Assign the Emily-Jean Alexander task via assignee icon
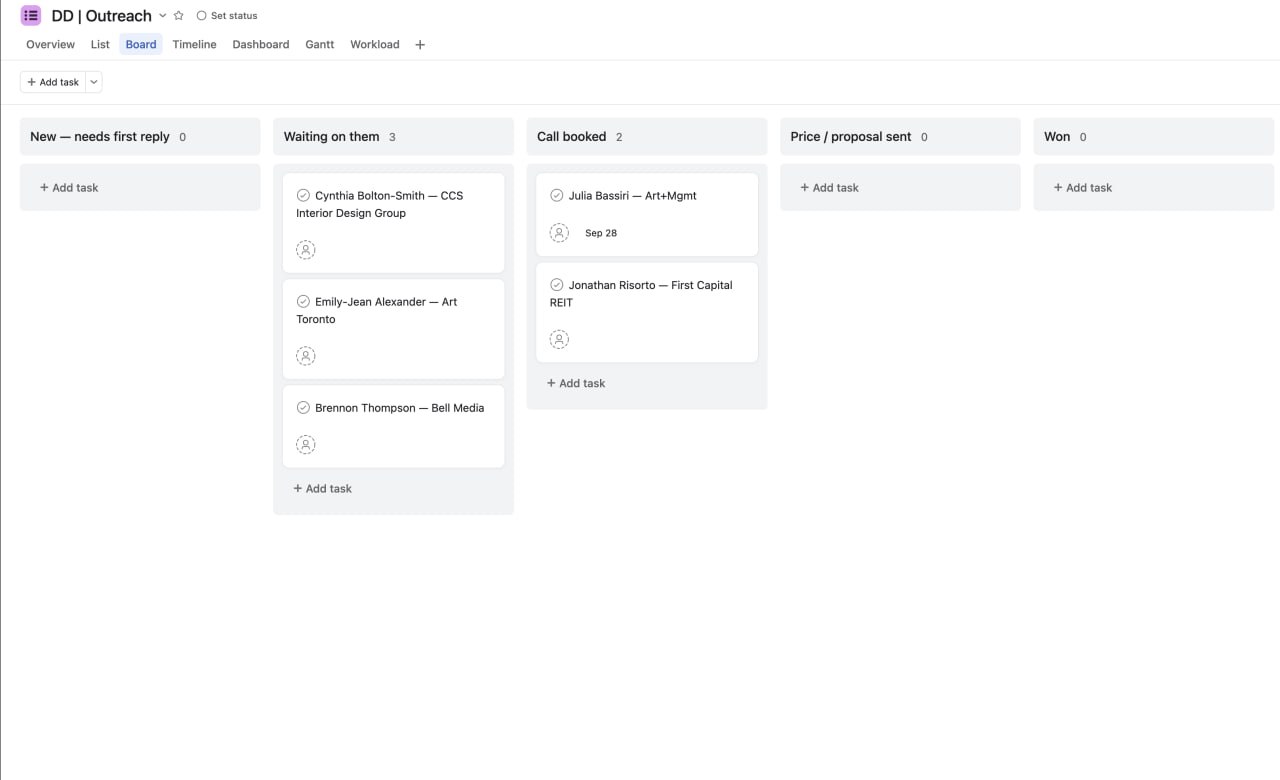The image size is (1280, 780). 306,356
